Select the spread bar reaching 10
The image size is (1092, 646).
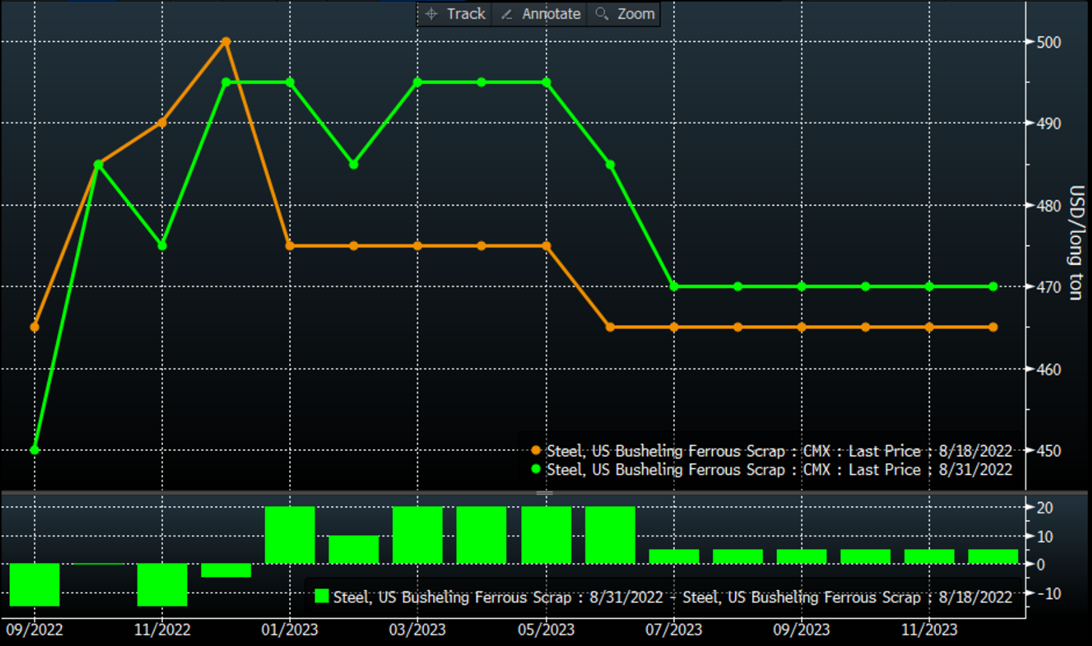point(354,550)
